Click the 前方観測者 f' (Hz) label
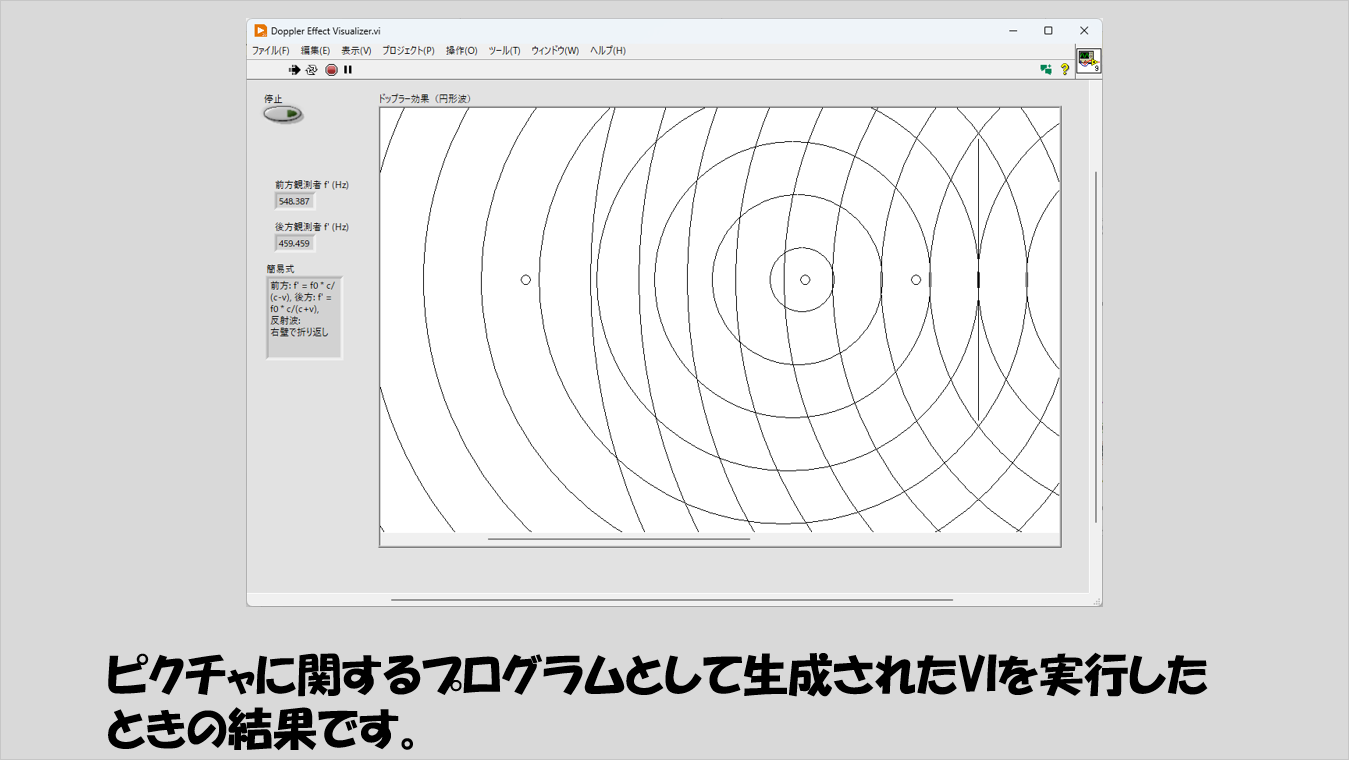The height and width of the screenshot is (760, 1349). (312, 185)
